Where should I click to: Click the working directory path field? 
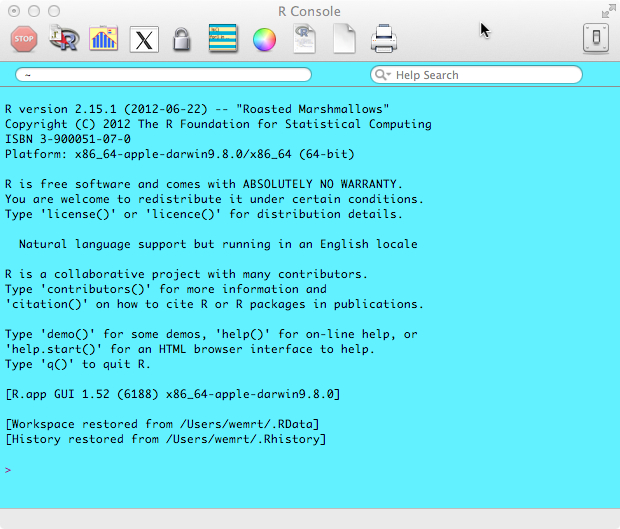click(163, 75)
